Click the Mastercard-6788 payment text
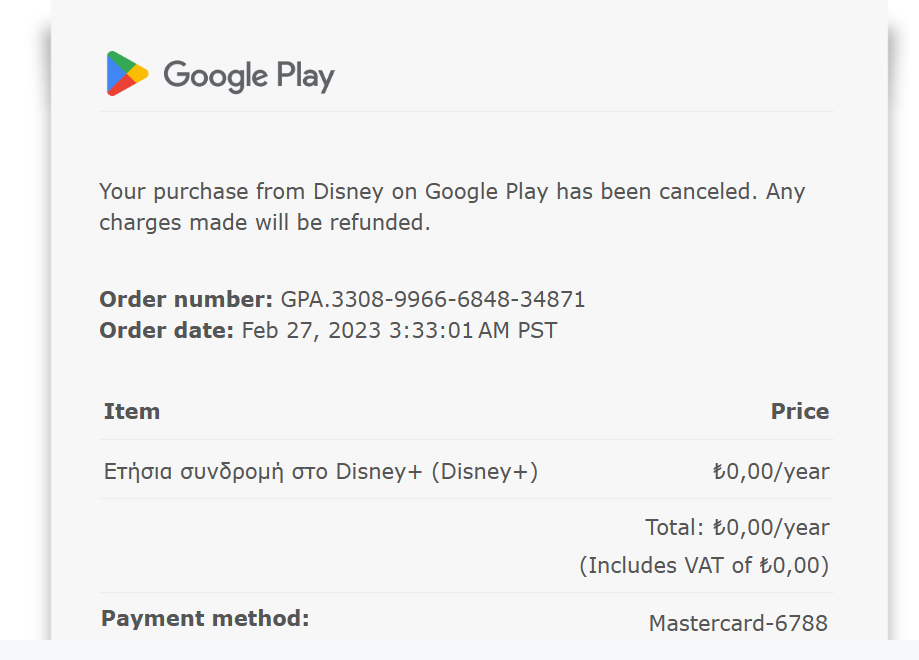 coord(738,623)
